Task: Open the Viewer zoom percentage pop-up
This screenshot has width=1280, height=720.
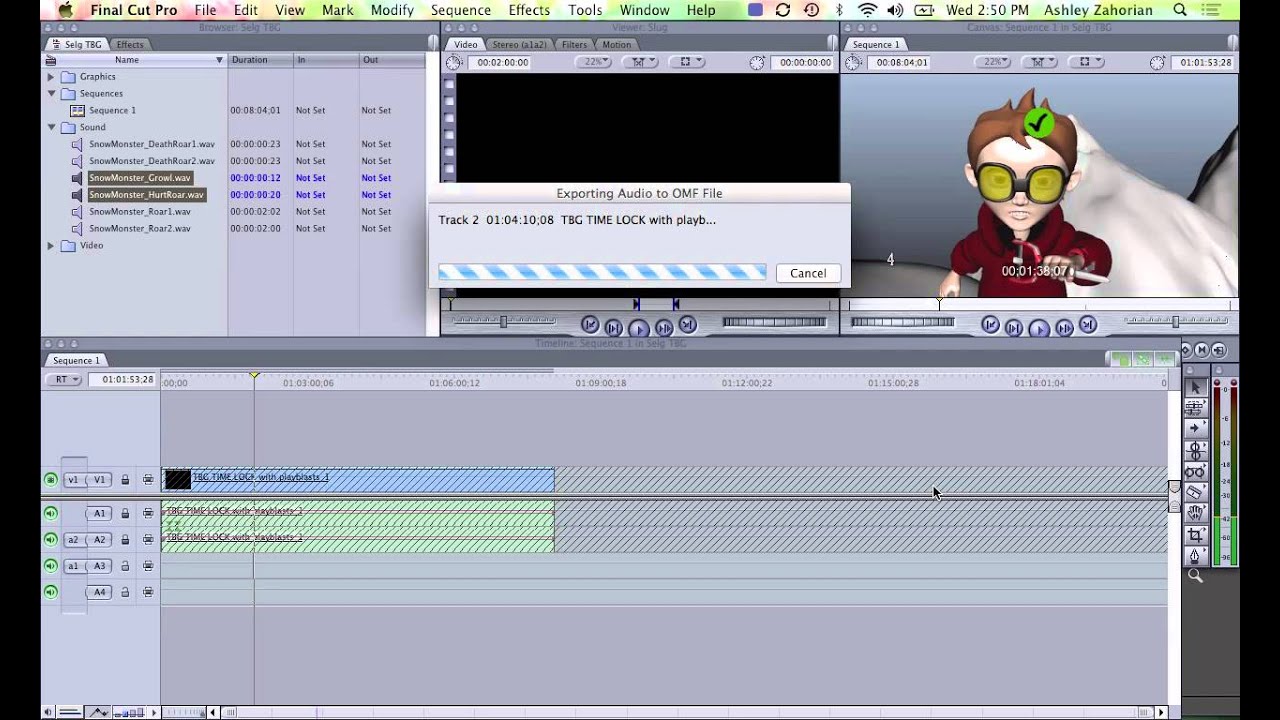Action: [x=594, y=62]
